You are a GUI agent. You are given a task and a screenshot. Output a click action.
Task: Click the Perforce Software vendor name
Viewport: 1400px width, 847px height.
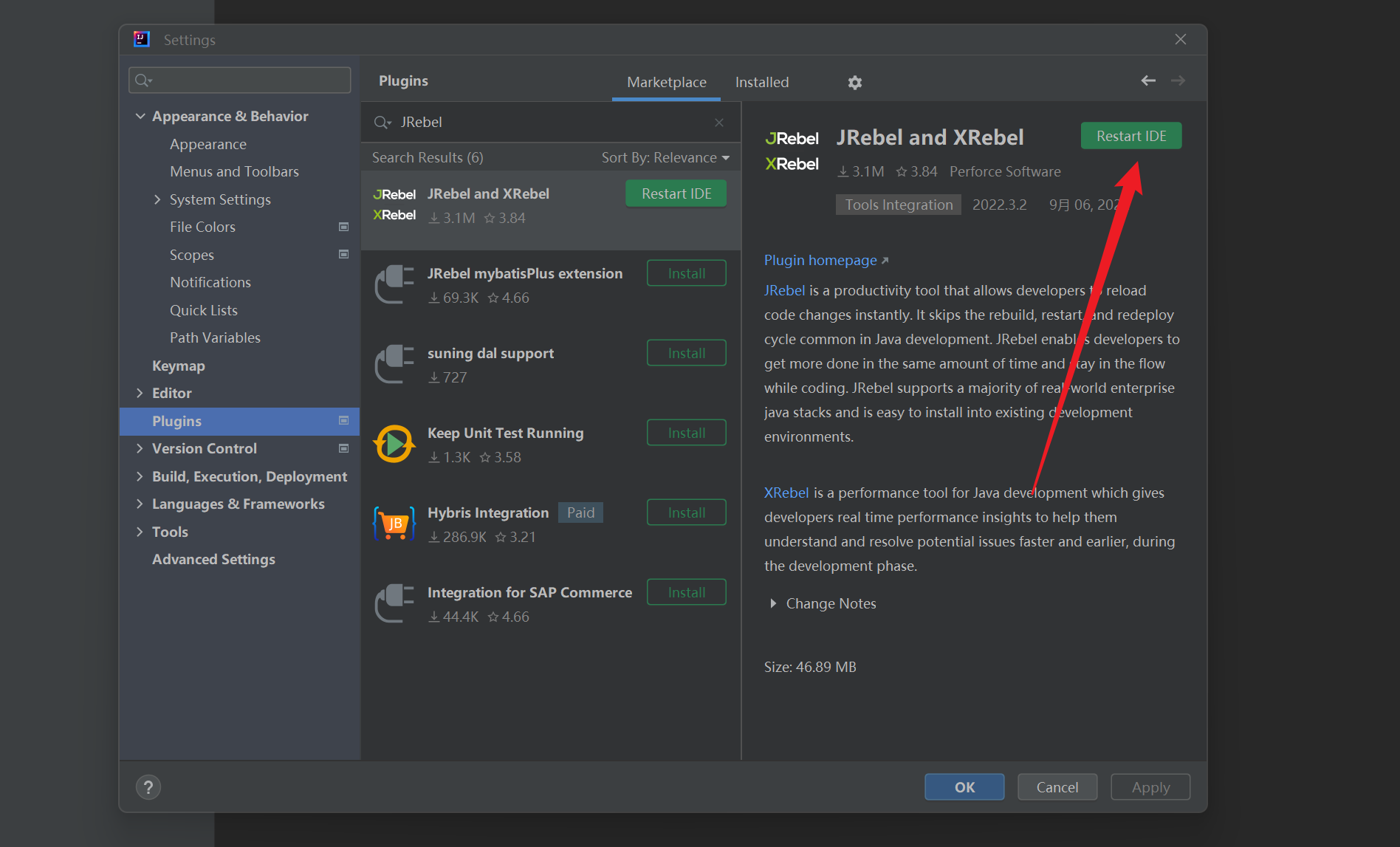coord(1005,171)
